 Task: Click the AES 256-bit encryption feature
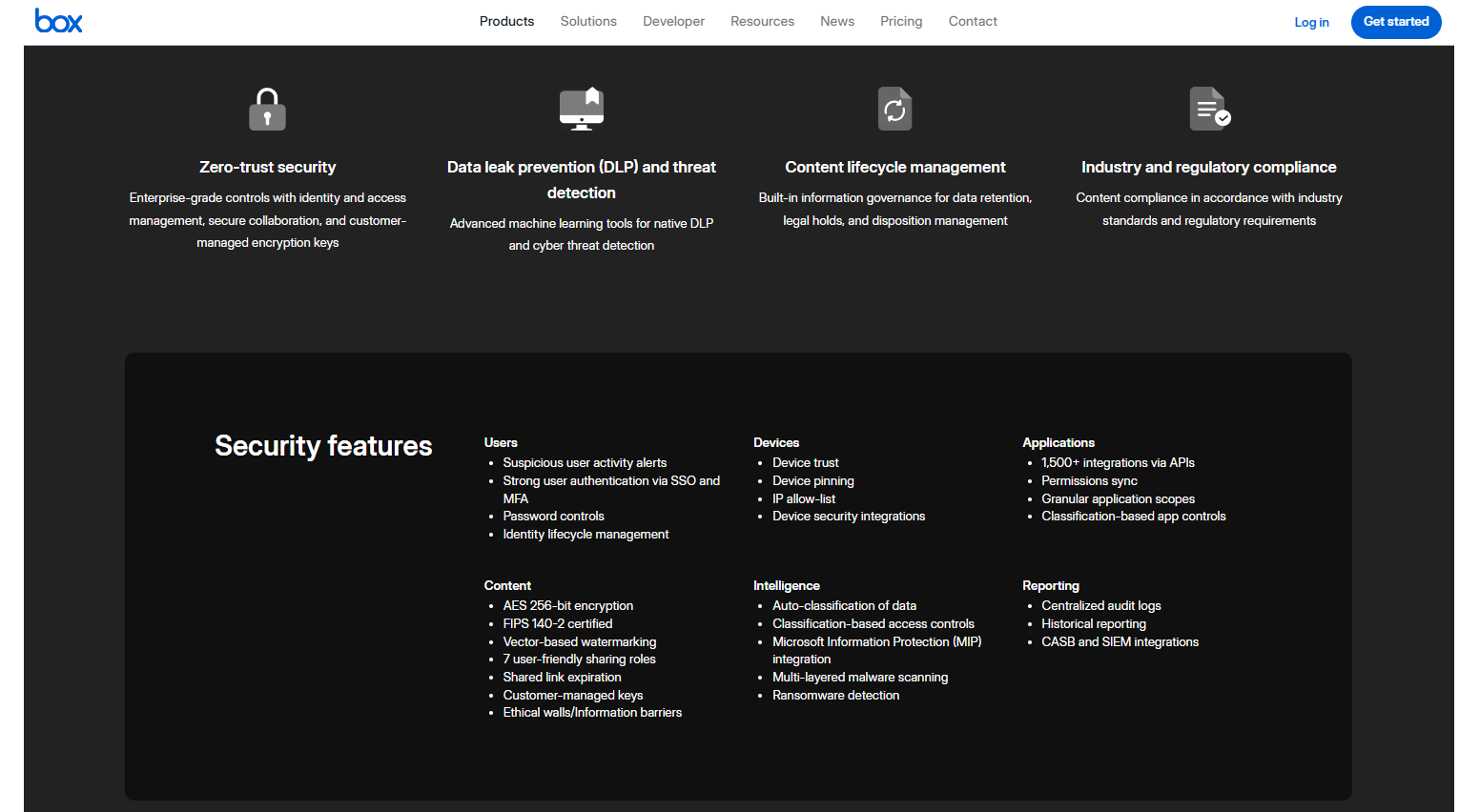(568, 605)
